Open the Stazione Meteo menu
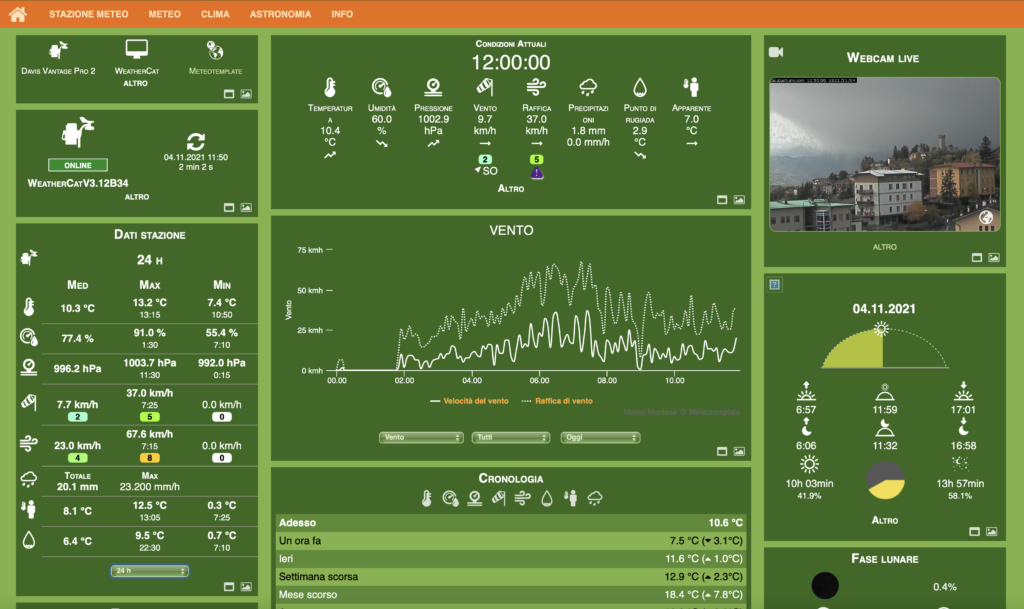This screenshot has width=1024, height=609. [x=88, y=15]
